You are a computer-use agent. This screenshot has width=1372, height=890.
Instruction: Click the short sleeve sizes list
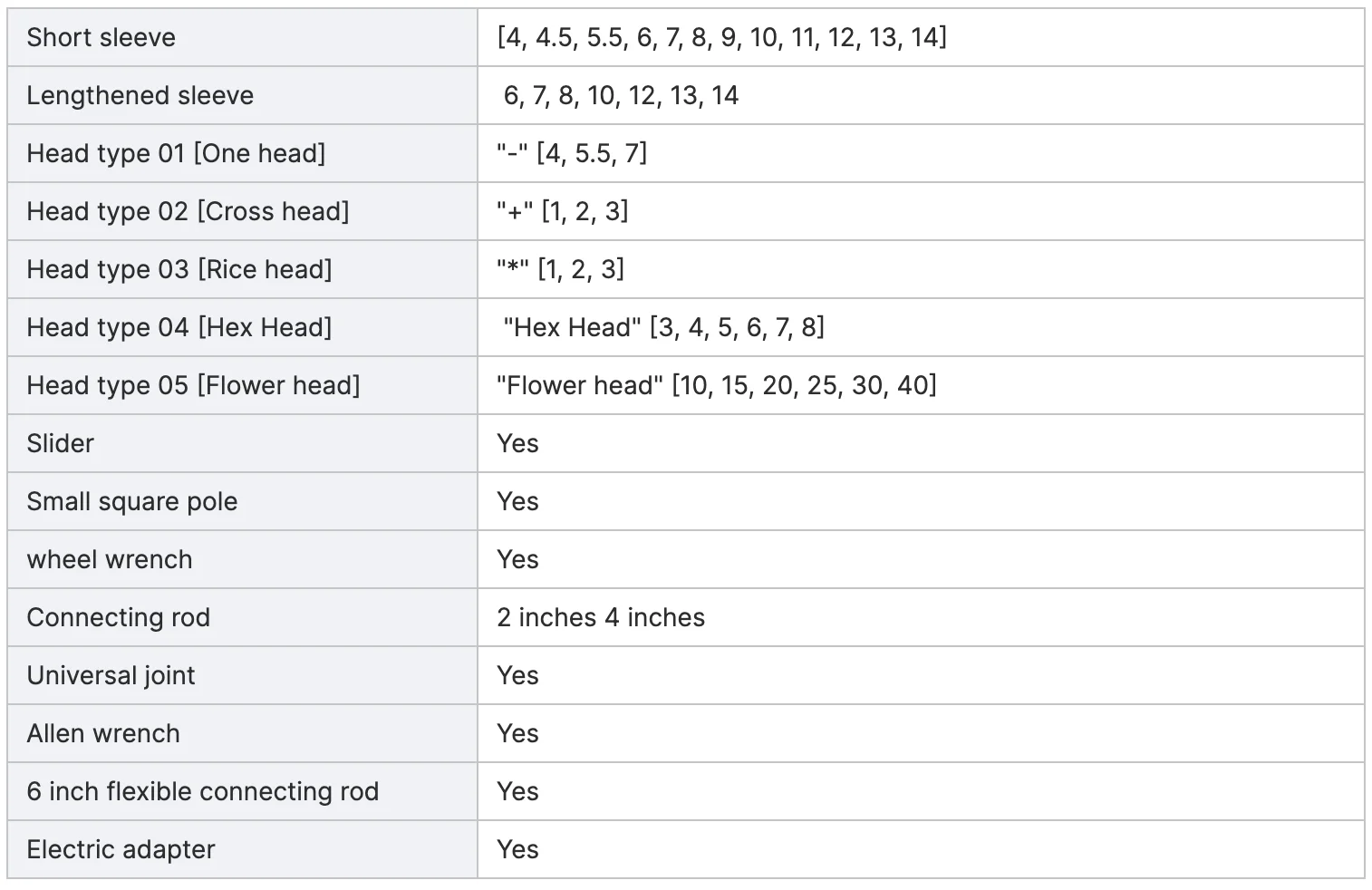(x=721, y=37)
